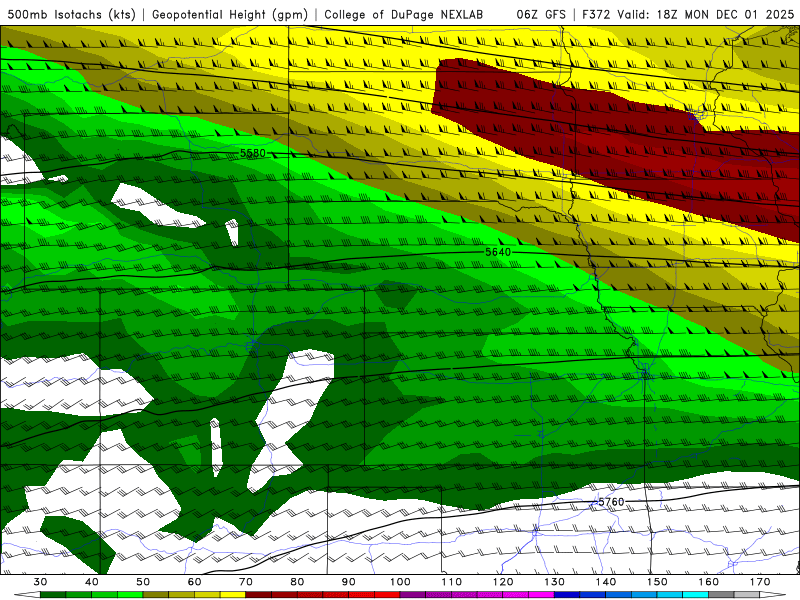
Task: Select the light gray swatch in the color bar
Action: tap(747, 595)
